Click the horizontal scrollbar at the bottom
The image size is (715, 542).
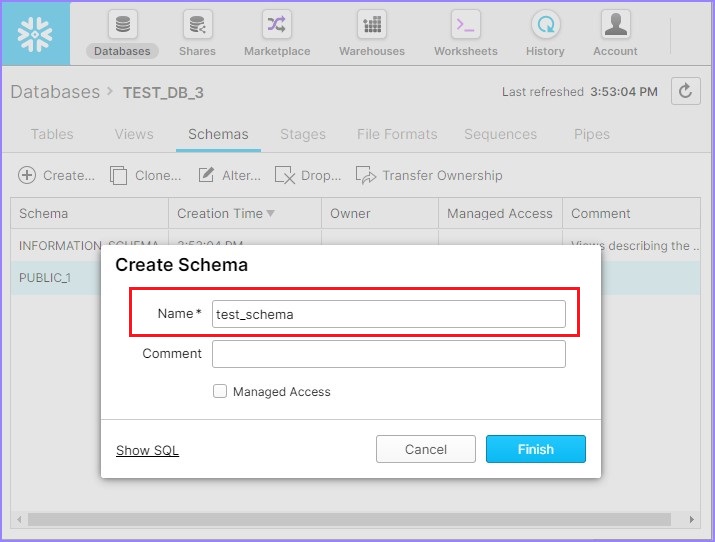tap(350, 519)
